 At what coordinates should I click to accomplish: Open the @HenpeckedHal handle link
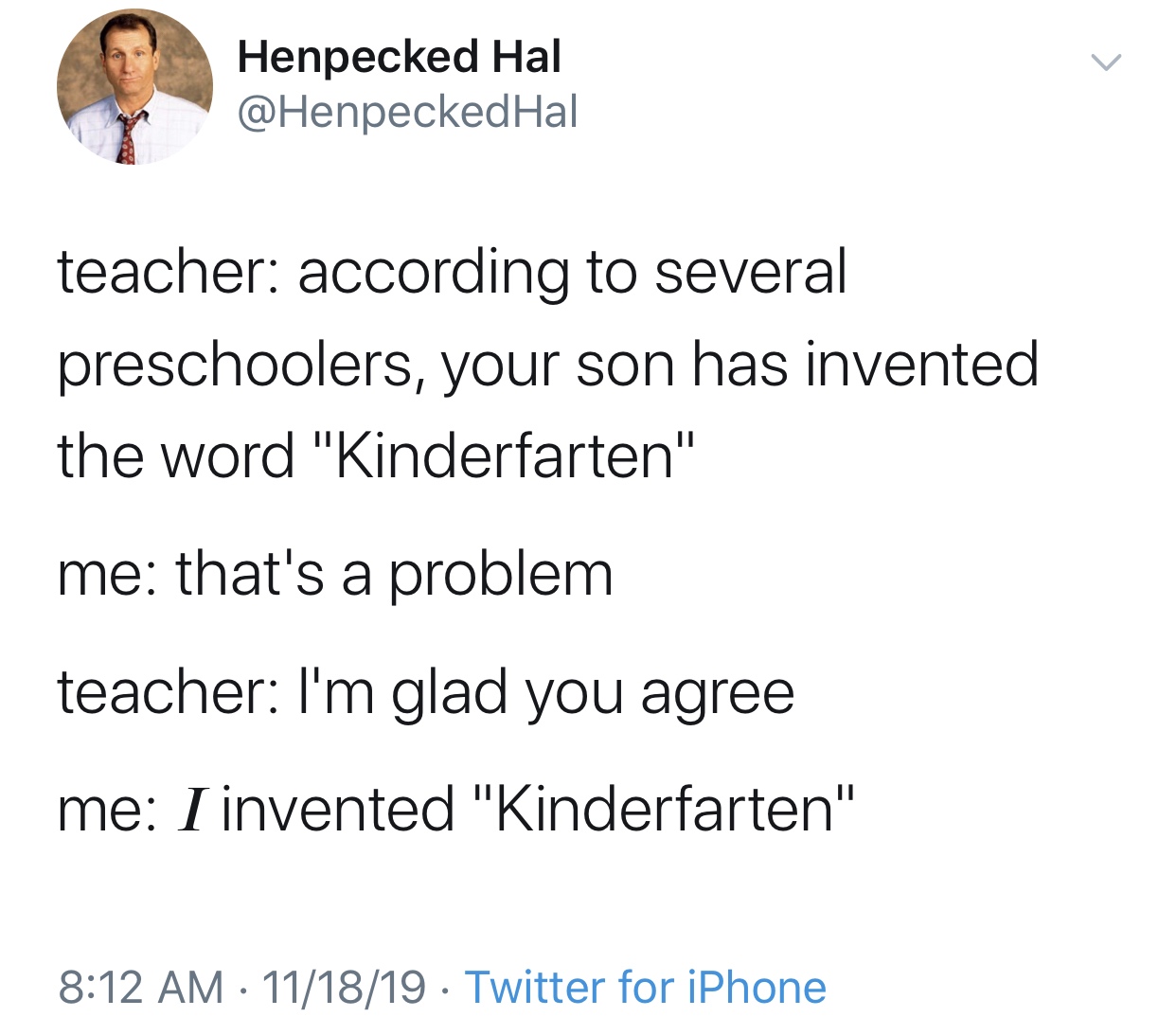tap(407, 112)
